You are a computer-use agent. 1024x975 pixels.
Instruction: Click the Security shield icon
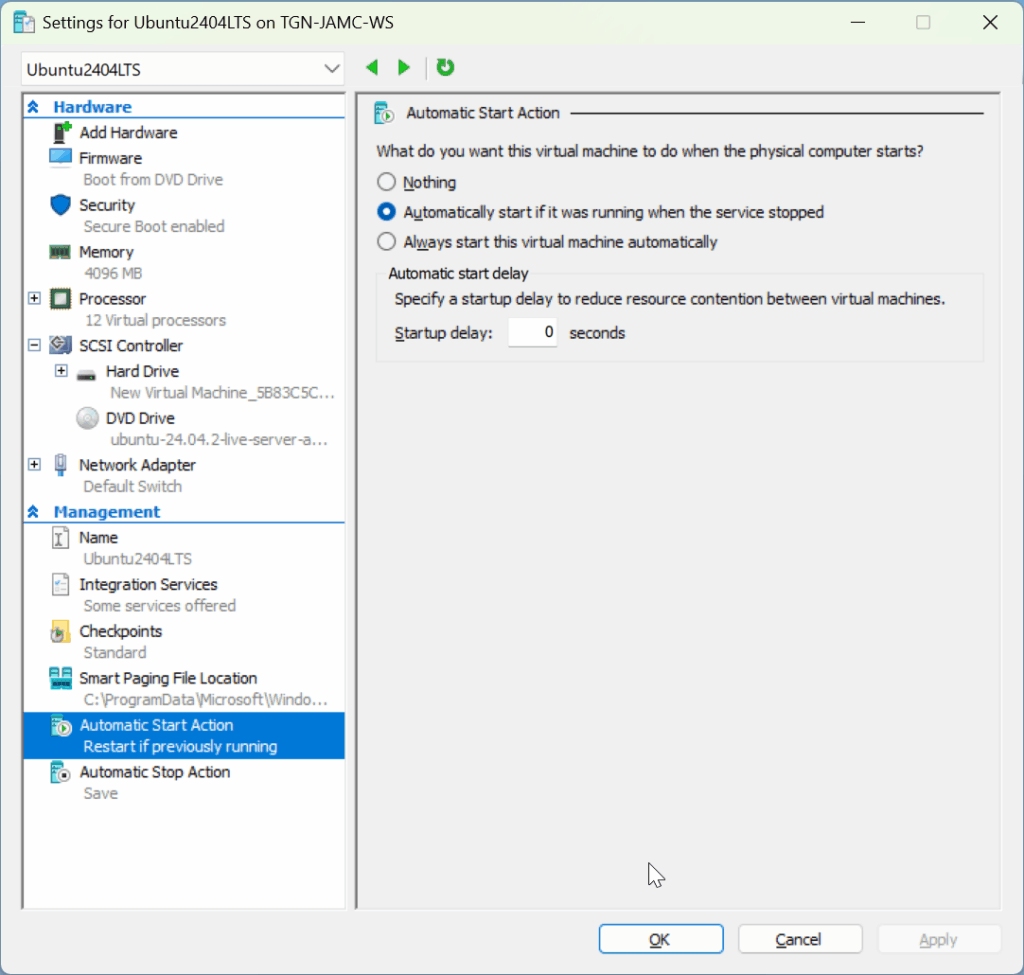[x=61, y=204]
